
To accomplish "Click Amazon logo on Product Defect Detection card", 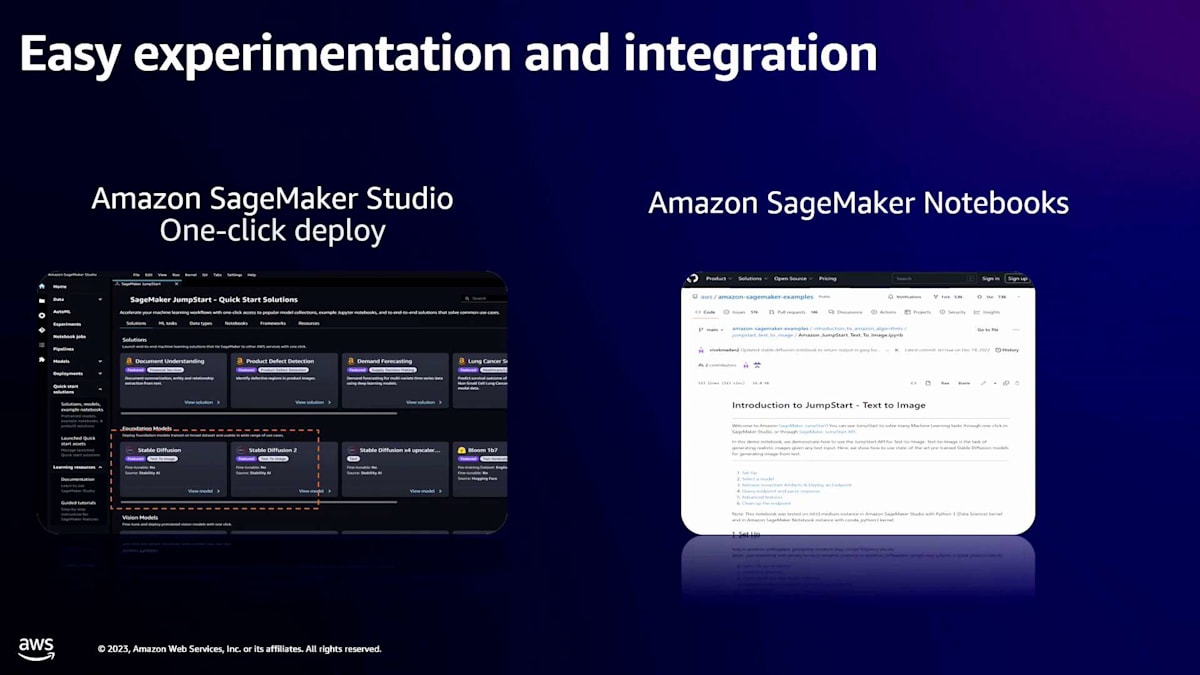I will 240,361.
